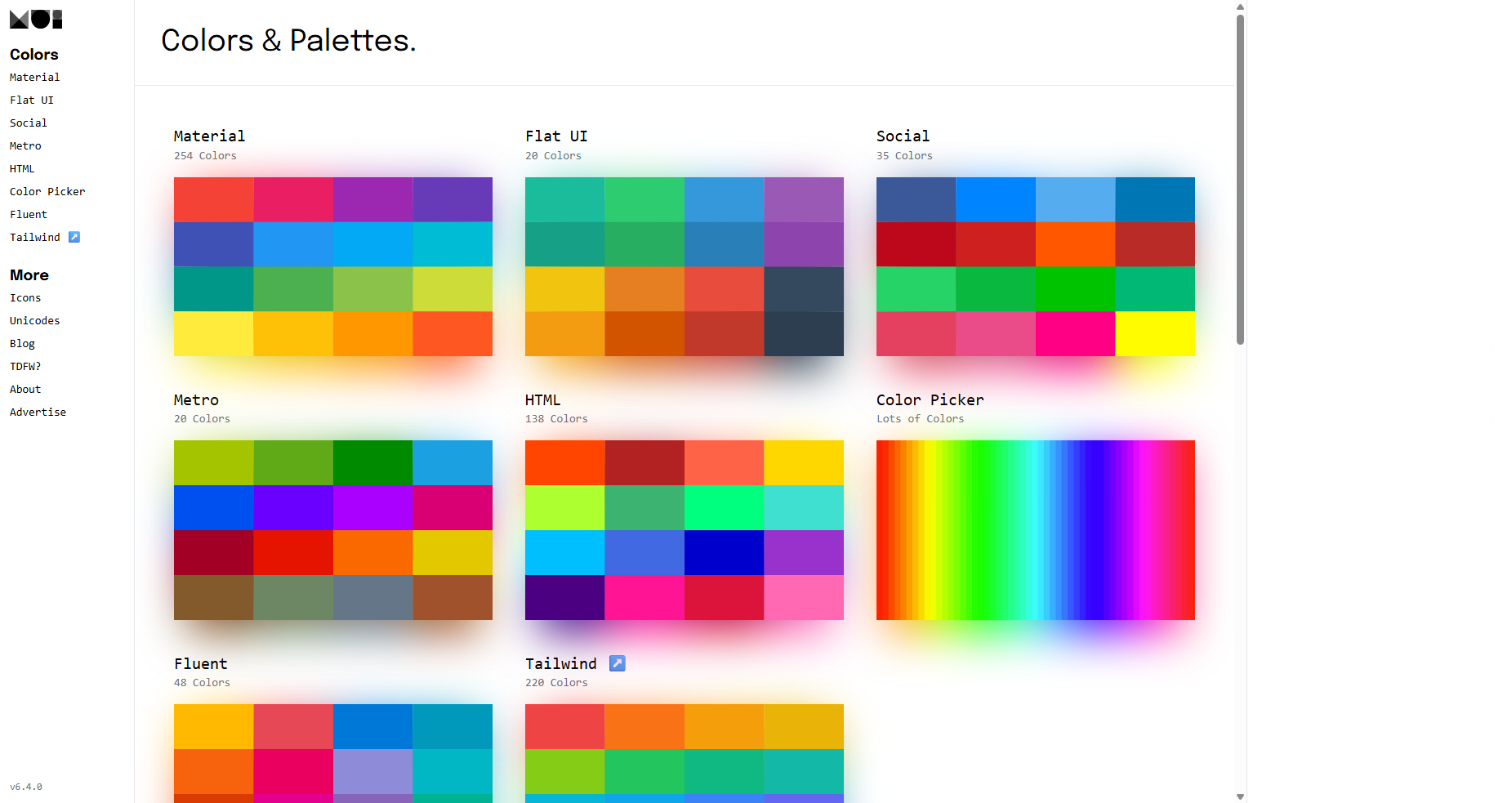The width and height of the screenshot is (1512, 803).
Task: Click the Colors sidebar section heading
Action: point(34,54)
